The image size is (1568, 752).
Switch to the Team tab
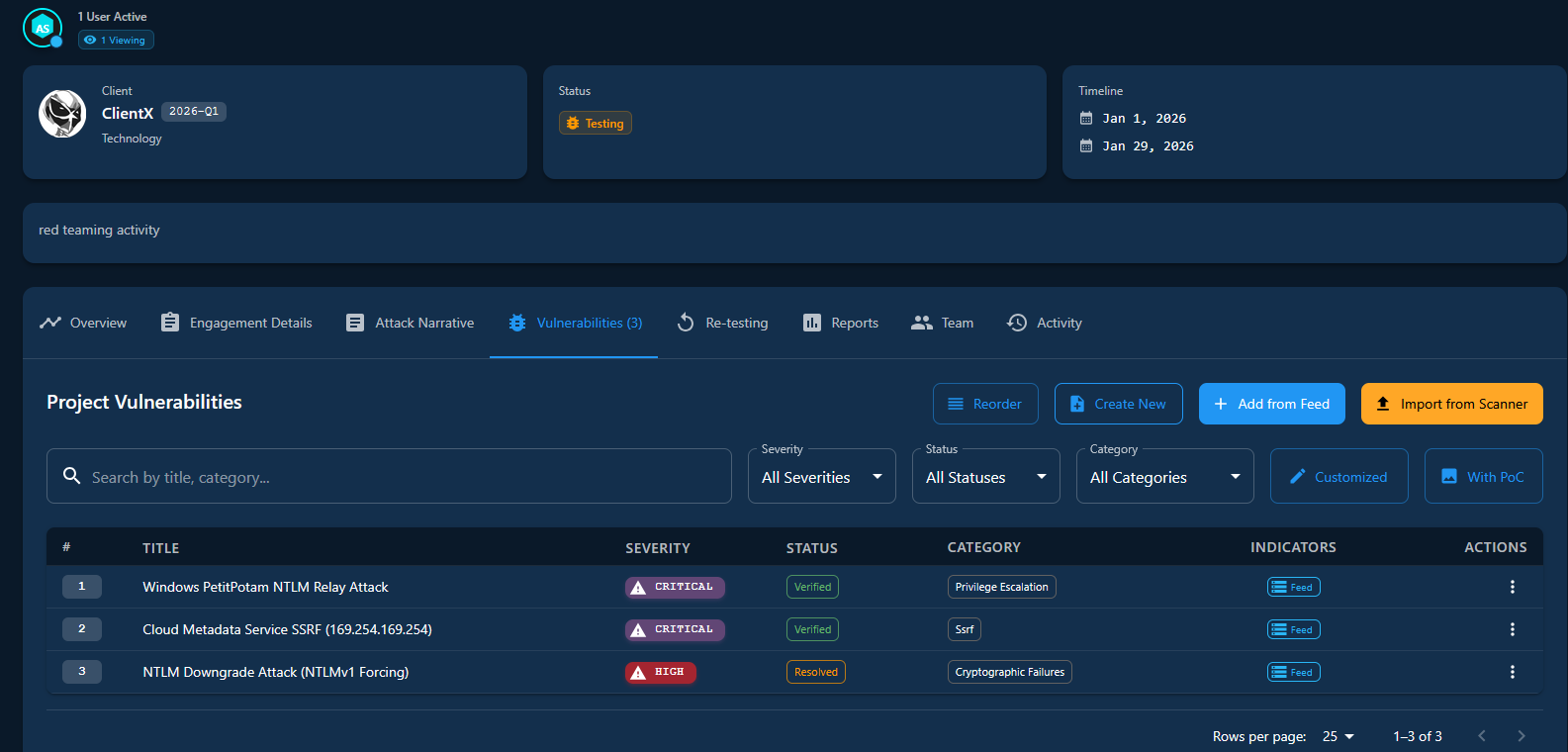click(943, 323)
